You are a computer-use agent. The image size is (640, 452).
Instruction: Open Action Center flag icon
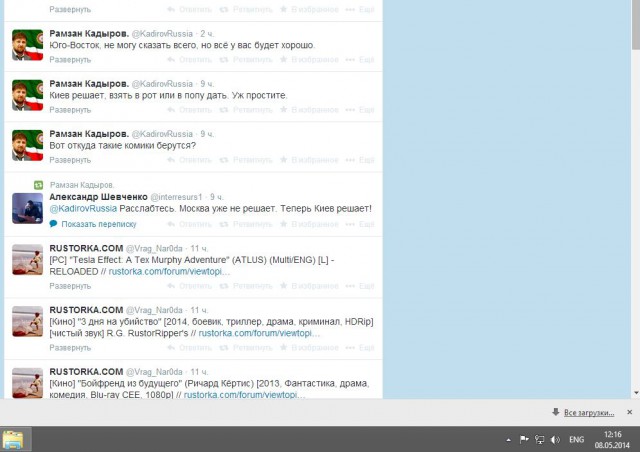[x=524, y=440]
